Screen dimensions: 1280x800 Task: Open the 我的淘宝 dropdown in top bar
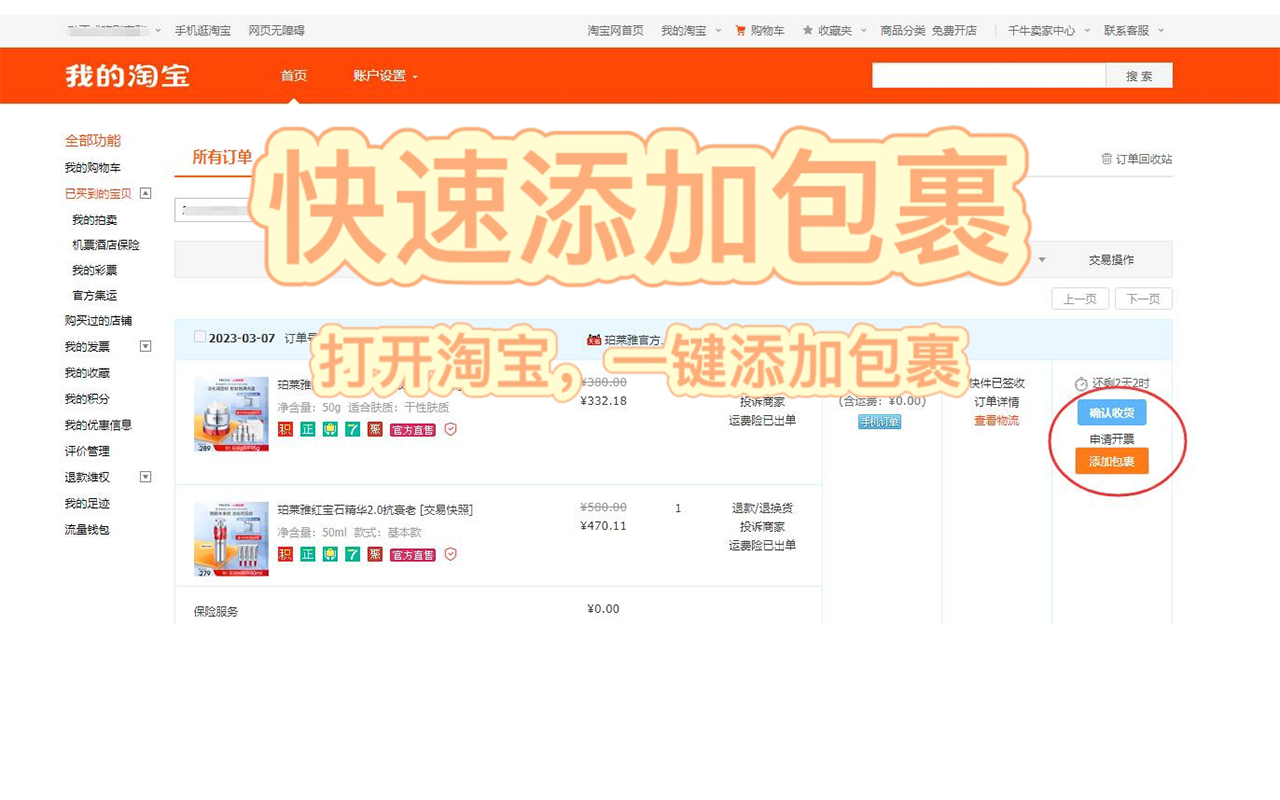pos(691,30)
